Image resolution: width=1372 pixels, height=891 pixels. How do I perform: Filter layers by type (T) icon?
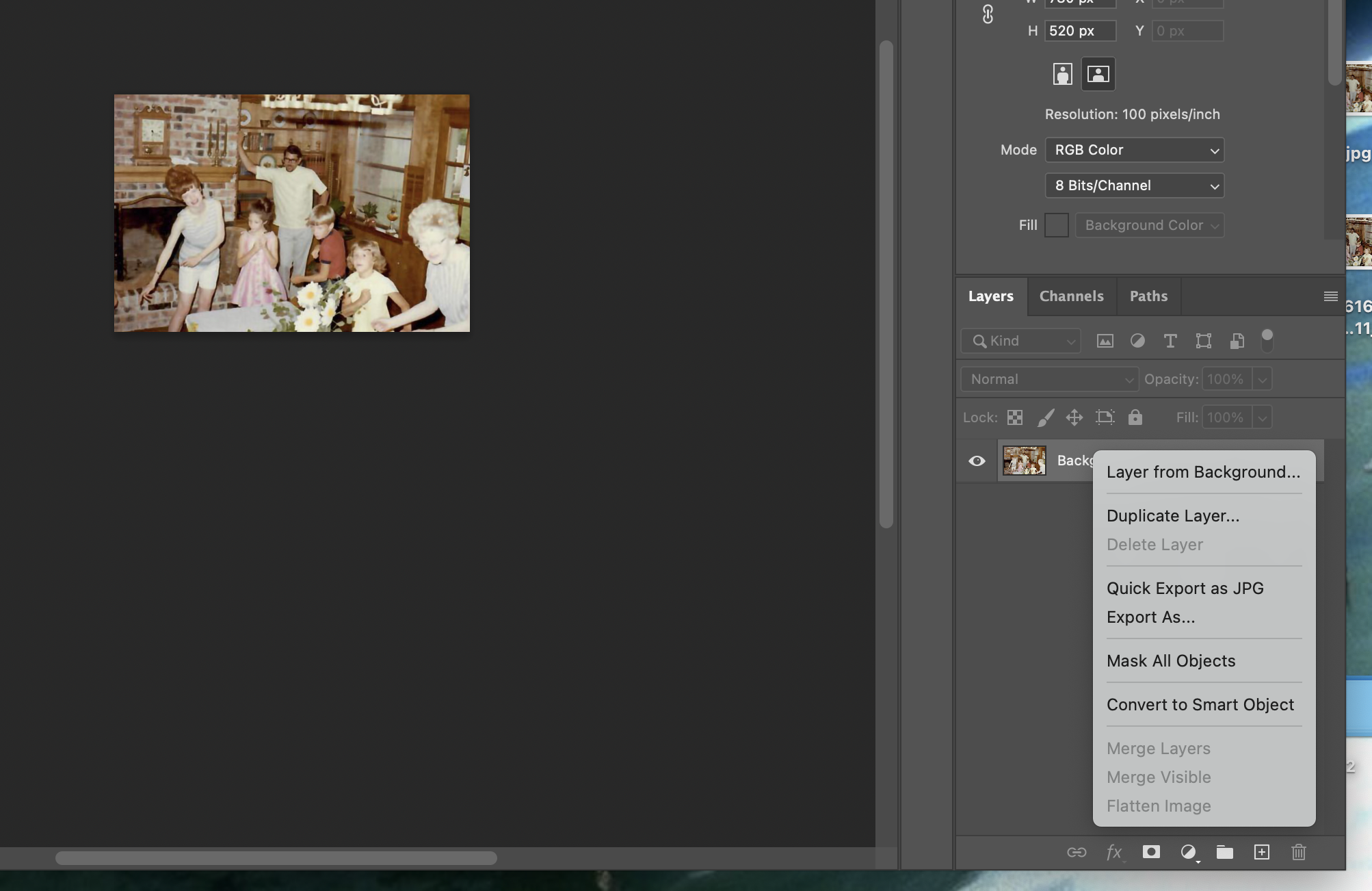(1170, 341)
